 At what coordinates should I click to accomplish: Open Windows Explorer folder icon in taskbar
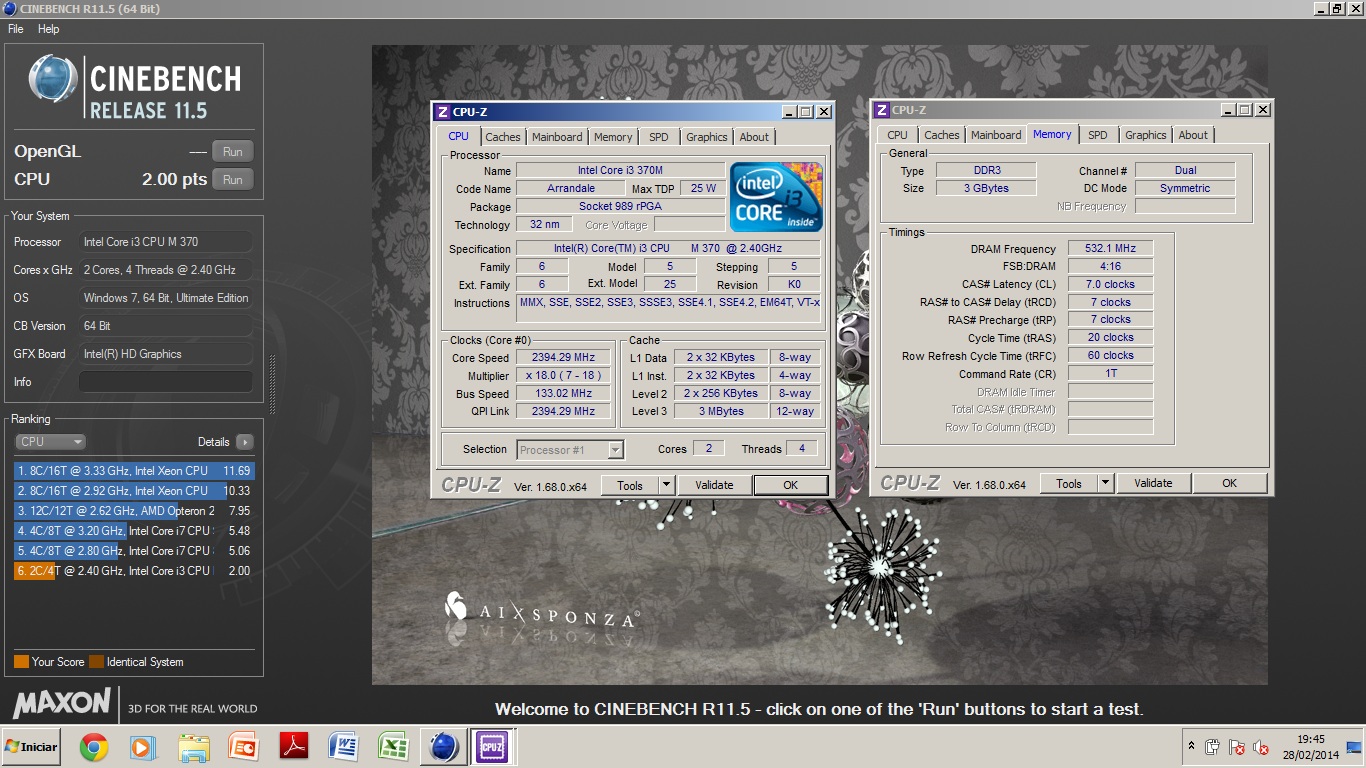tap(193, 747)
